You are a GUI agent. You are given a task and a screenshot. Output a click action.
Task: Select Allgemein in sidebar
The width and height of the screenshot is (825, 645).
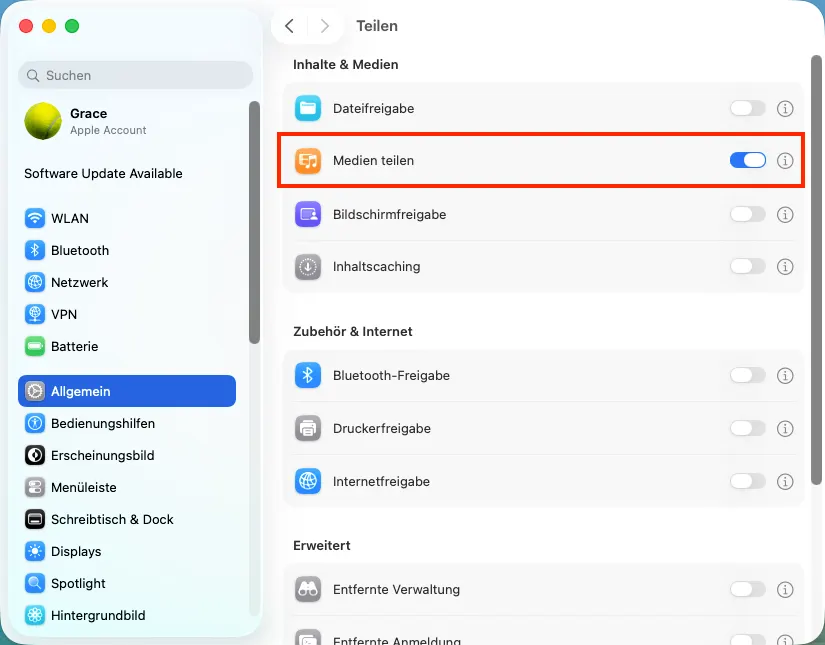coord(127,391)
